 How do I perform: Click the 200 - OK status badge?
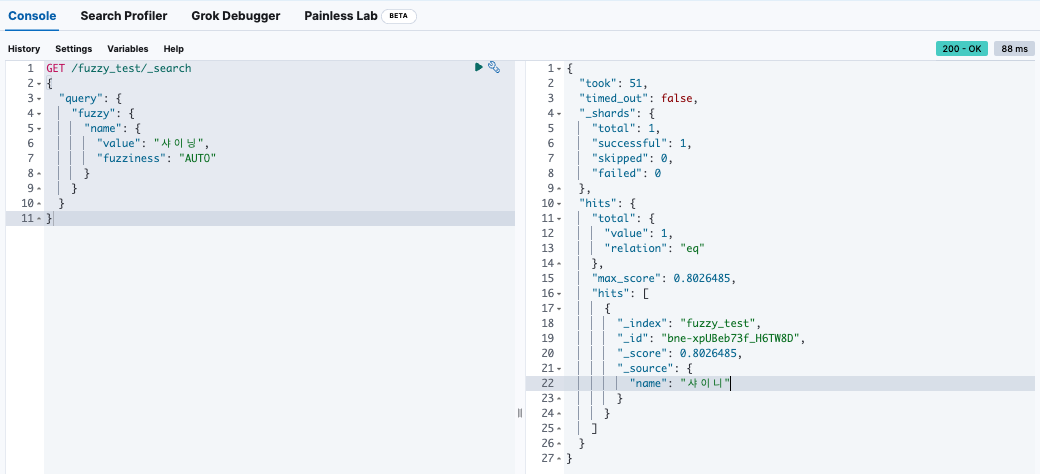click(x=961, y=49)
